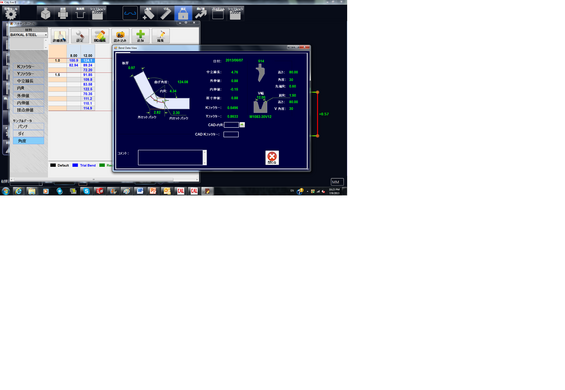Select the highlighted angle sample data option
Image resolution: width=565 pixels, height=390 pixels.
tap(29, 141)
